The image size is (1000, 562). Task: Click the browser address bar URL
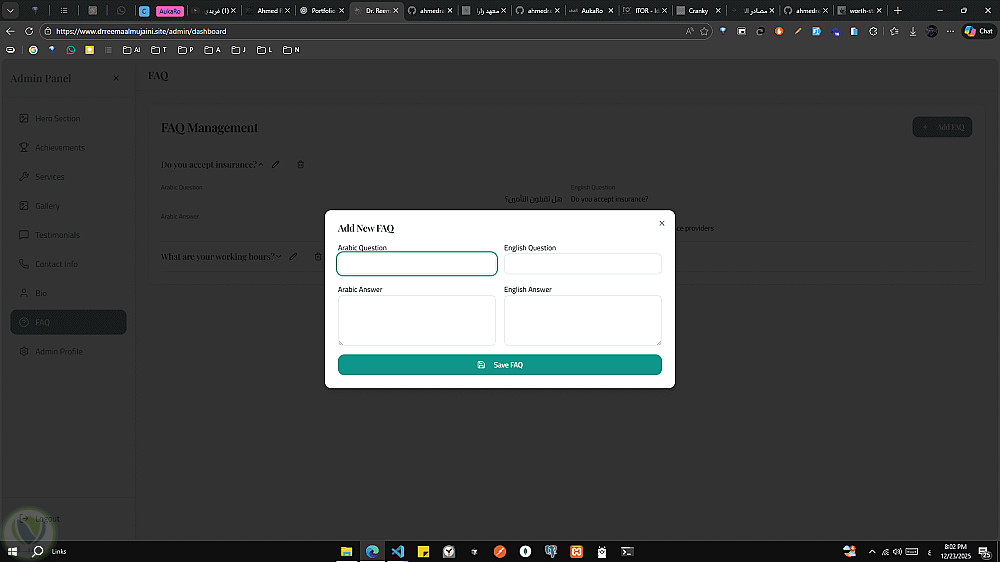click(x=141, y=31)
